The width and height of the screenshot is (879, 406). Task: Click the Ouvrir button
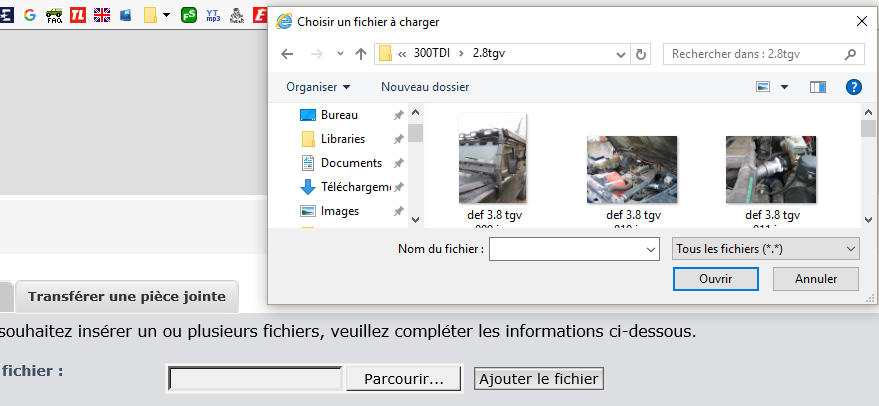[716, 278]
